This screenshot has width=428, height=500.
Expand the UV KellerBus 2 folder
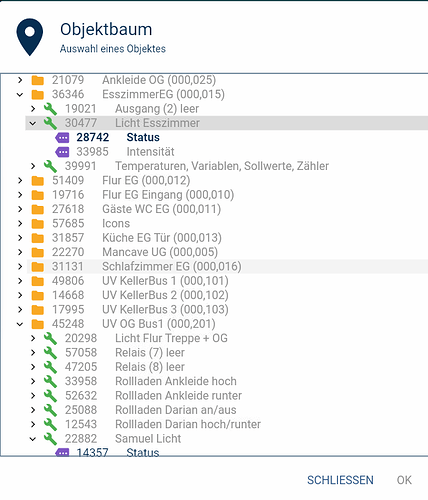click(x=20, y=295)
